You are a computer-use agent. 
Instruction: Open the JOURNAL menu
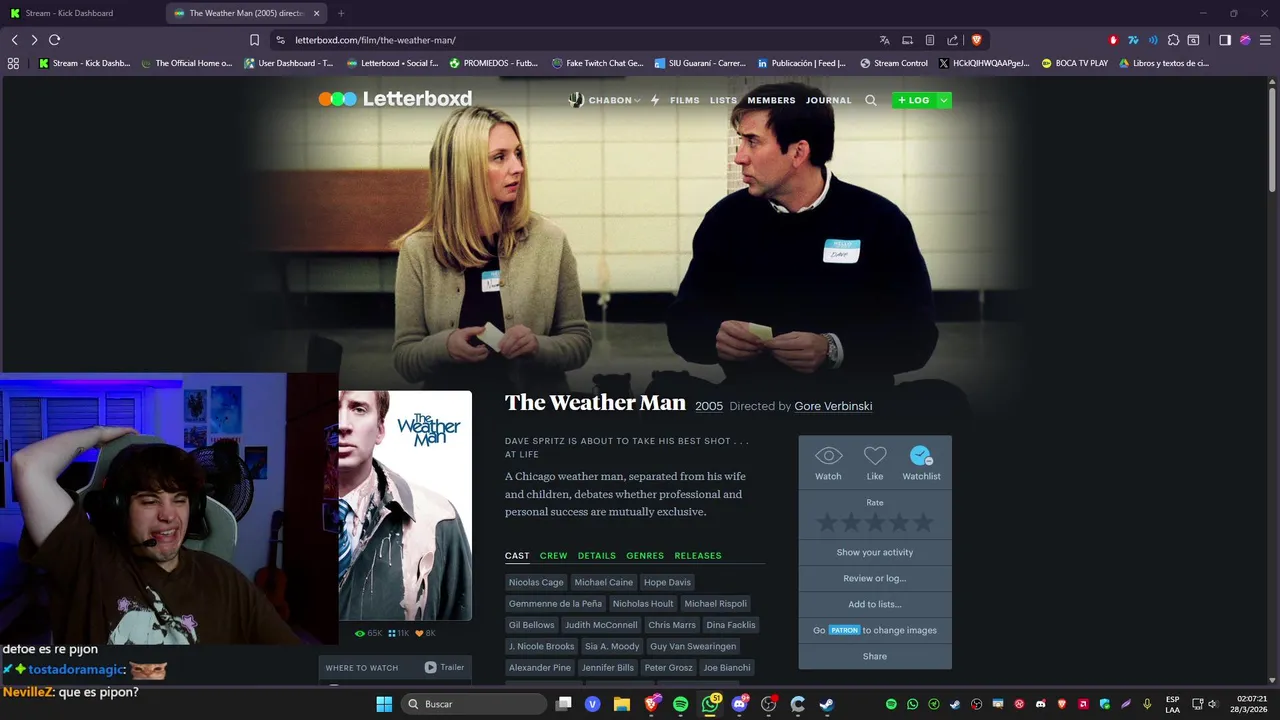coord(829,100)
